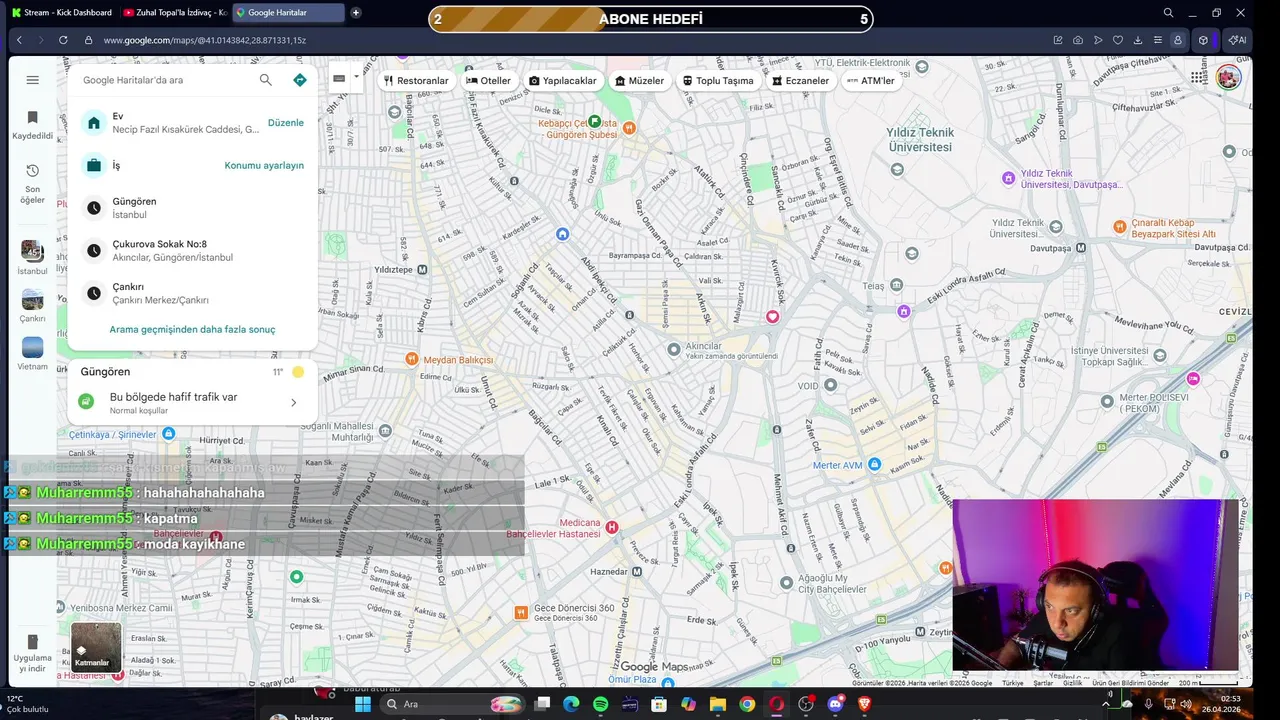Open the Katmanlar layers thumbnail
The image size is (1280, 720).
click(96, 647)
